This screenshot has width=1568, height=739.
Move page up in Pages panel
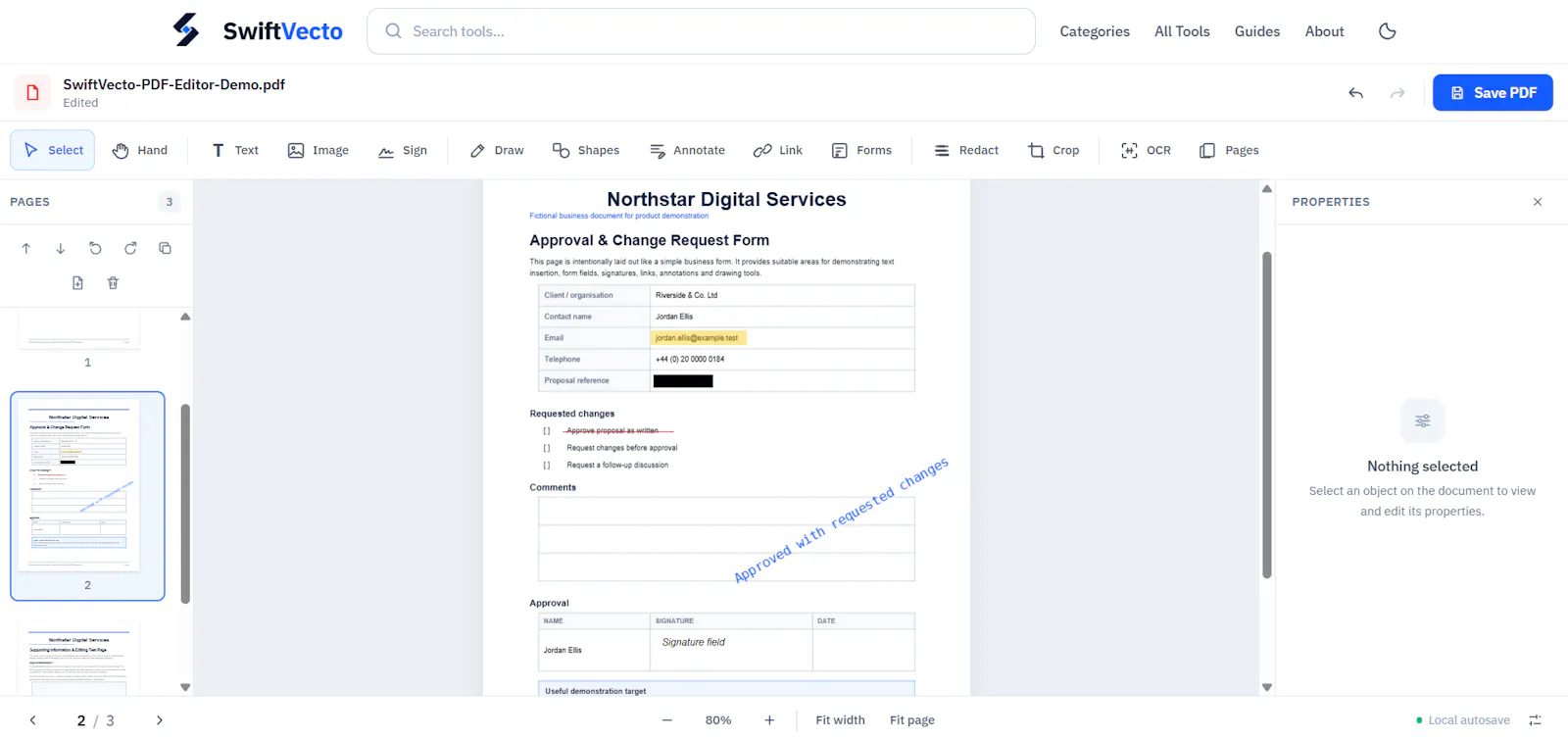pyautogui.click(x=26, y=249)
